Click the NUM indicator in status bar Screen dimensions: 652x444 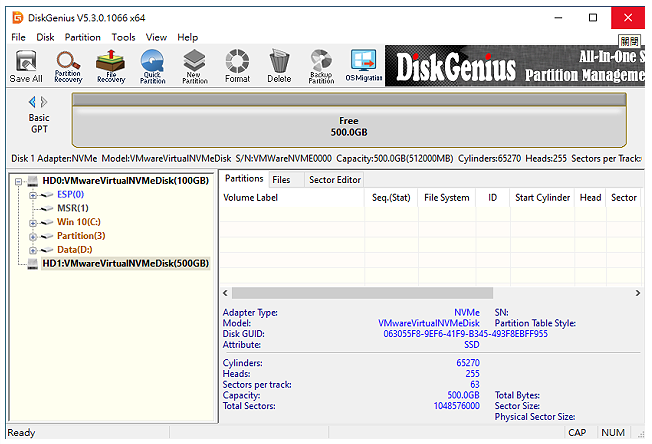click(613, 433)
